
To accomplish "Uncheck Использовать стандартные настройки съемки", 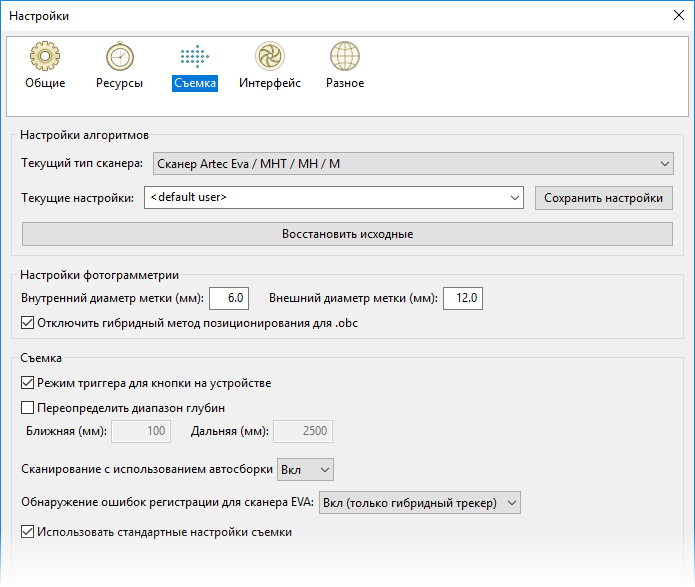I will (28, 533).
